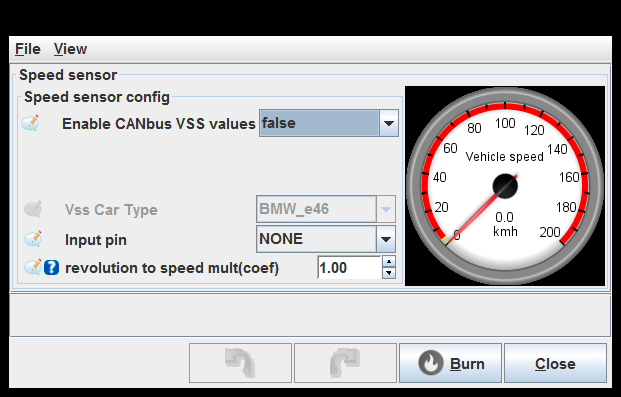The height and width of the screenshot is (397, 621).
Task: Click the 0.0 kmh reading on the gauge
Action: click(x=505, y=224)
